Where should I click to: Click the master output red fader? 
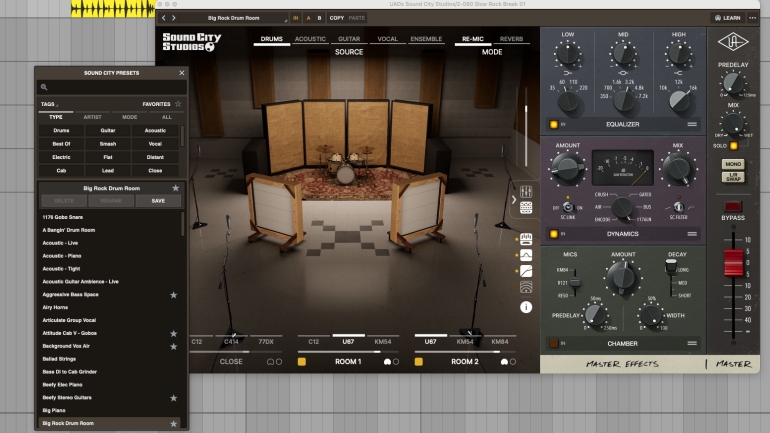click(x=734, y=263)
